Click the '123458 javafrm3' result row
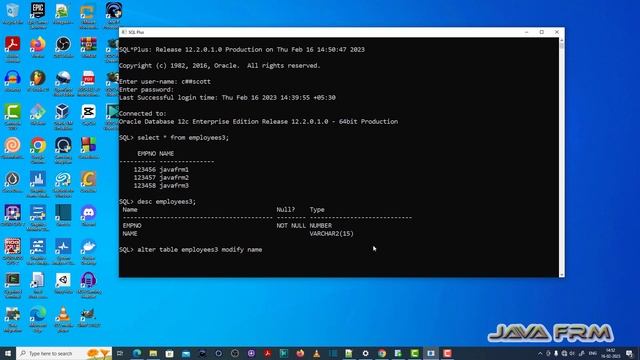Image resolution: width=640 pixels, height=360 pixels. click(161, 186)
